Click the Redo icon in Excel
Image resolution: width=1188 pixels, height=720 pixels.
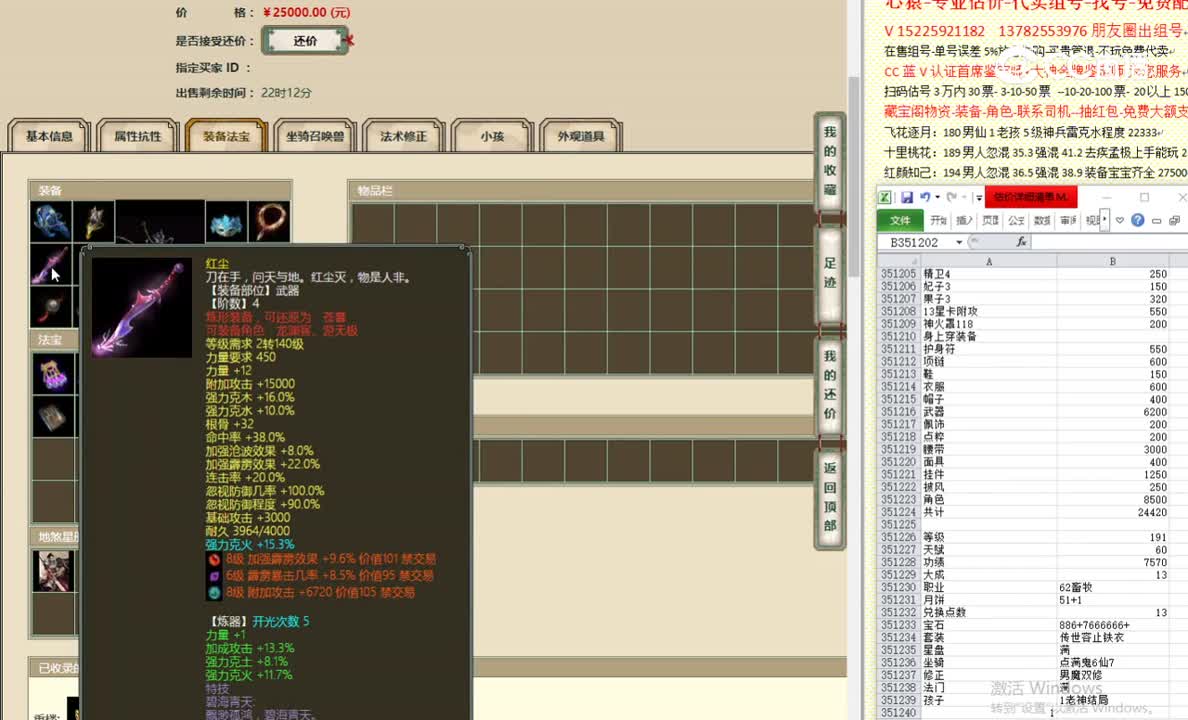pos(950,197)
